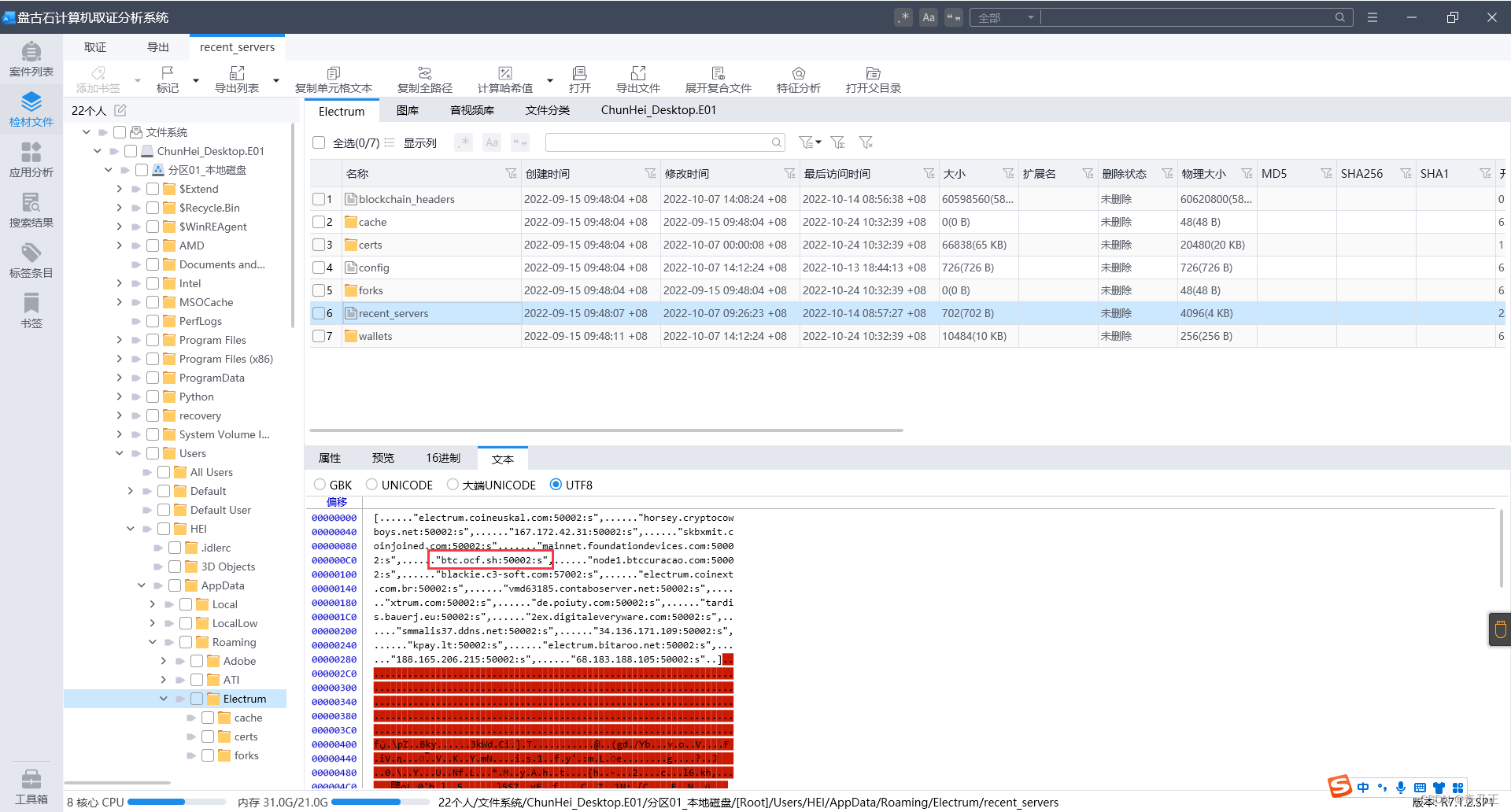Click the 导出文件 toolbar icon

pos(637,79)
